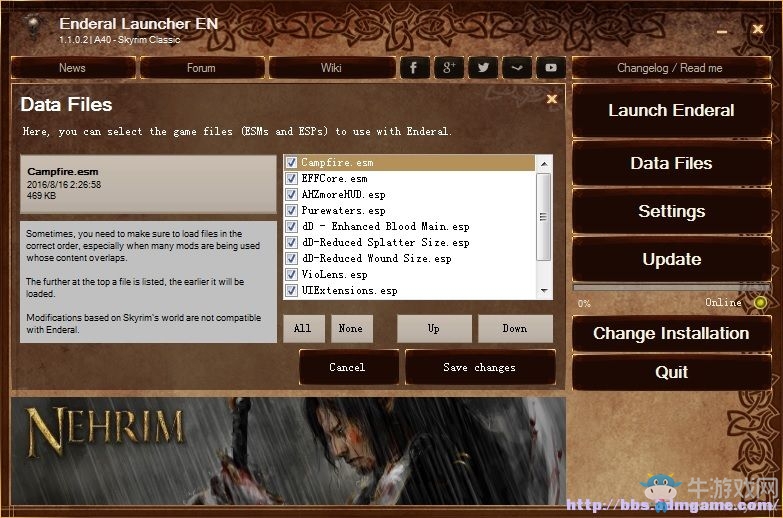Close the Enderal Launcher window
This screenshot has height=518, width=783.
(758, 29)
